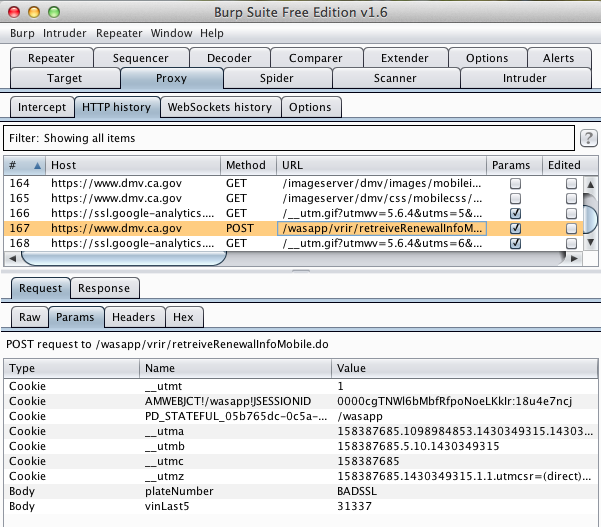The width and height of the screenshot is (601, 527).
Task: Click the green zoom window button
Action: point(53,11)
